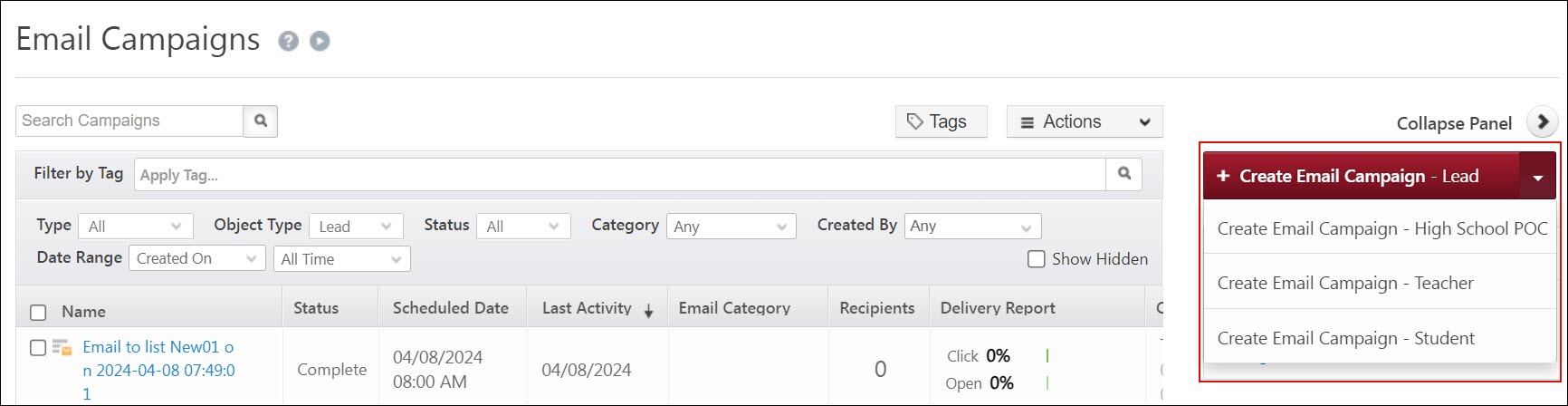
Task: Open the Status filter dropdown
Action: [x=524, y=227]
